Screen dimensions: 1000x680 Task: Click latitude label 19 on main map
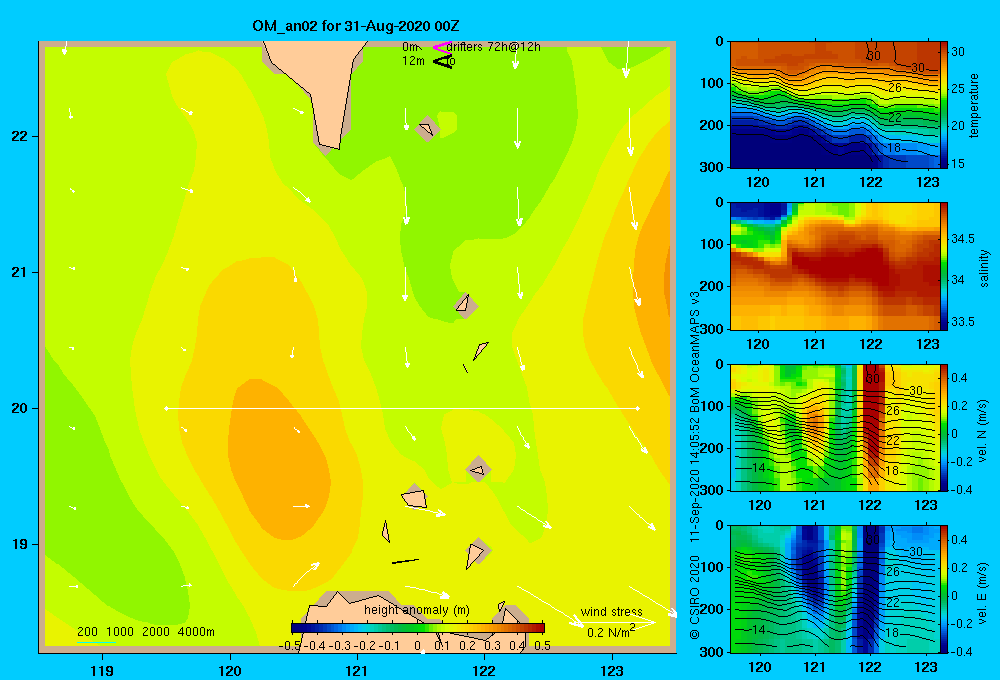[20, 544]
